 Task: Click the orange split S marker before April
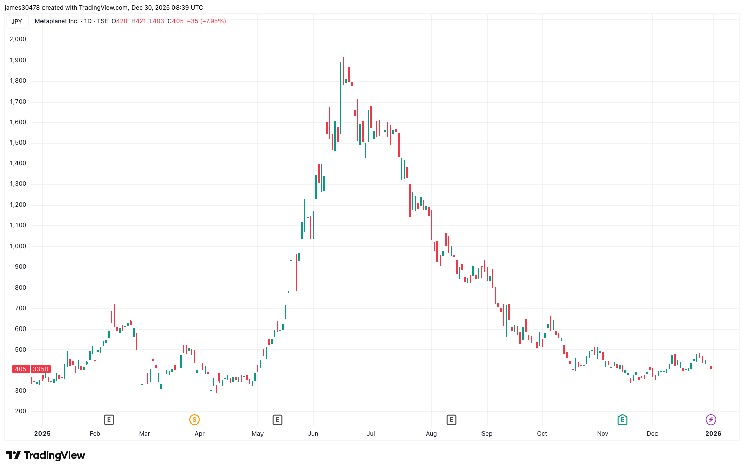195,418
